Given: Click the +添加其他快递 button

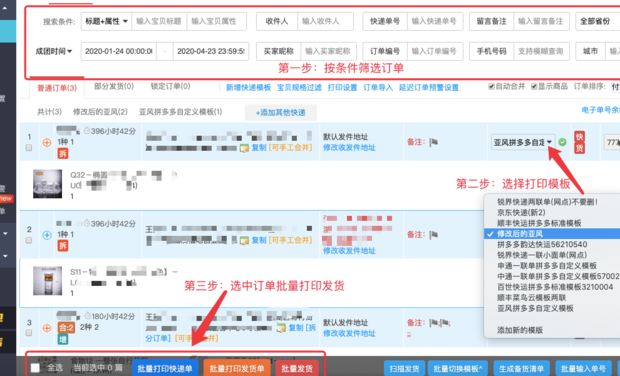Looking at the screenshot, I should pos(280,113).
